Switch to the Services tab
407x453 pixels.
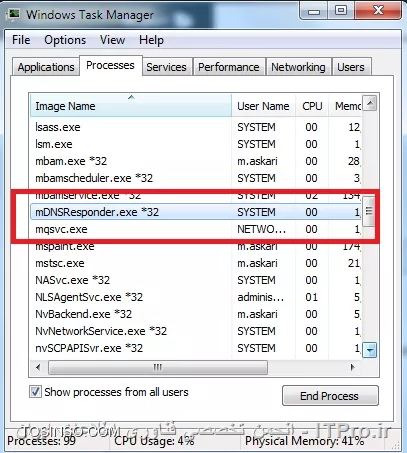166,67
